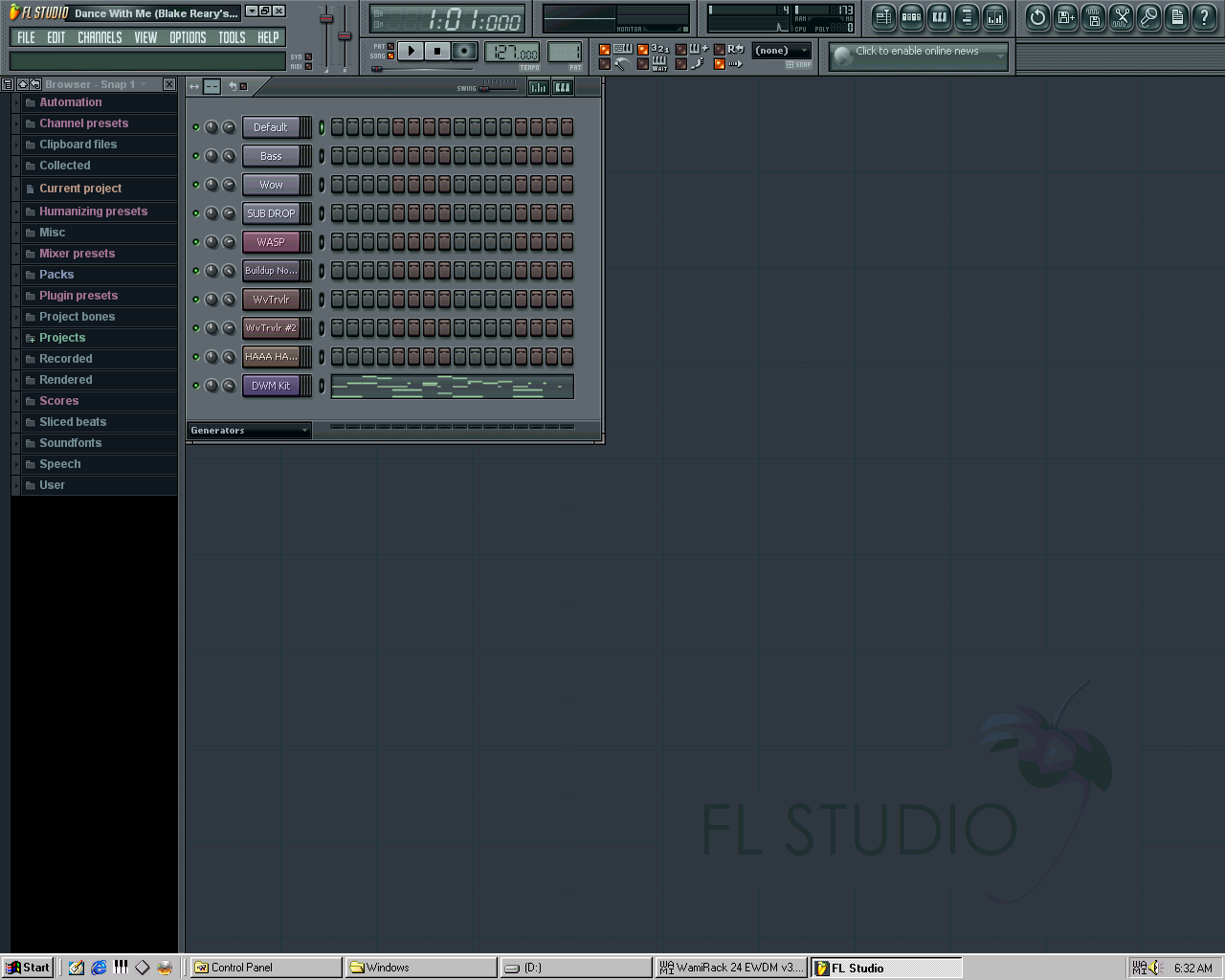Click the undo history circular-arrow icon
This screenshot has width=1225, height=980.
1037,16
